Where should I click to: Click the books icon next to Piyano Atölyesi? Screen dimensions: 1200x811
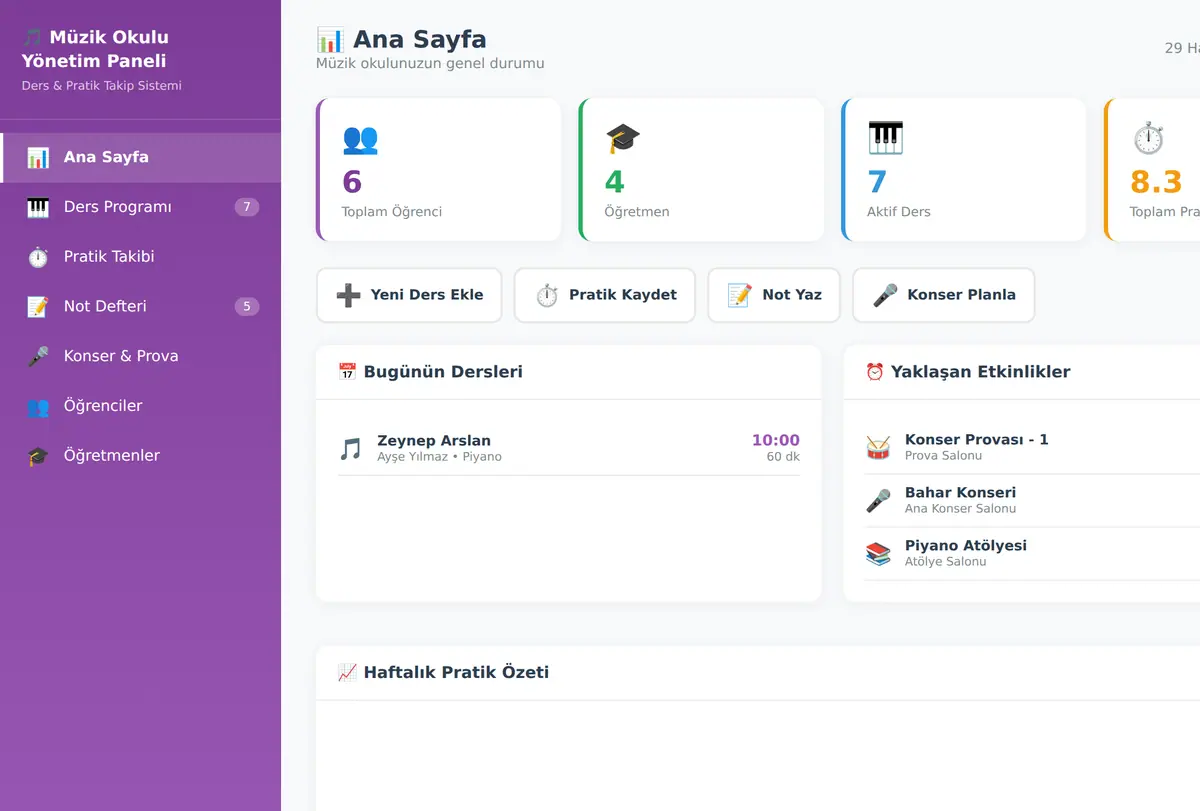(878, 553)
